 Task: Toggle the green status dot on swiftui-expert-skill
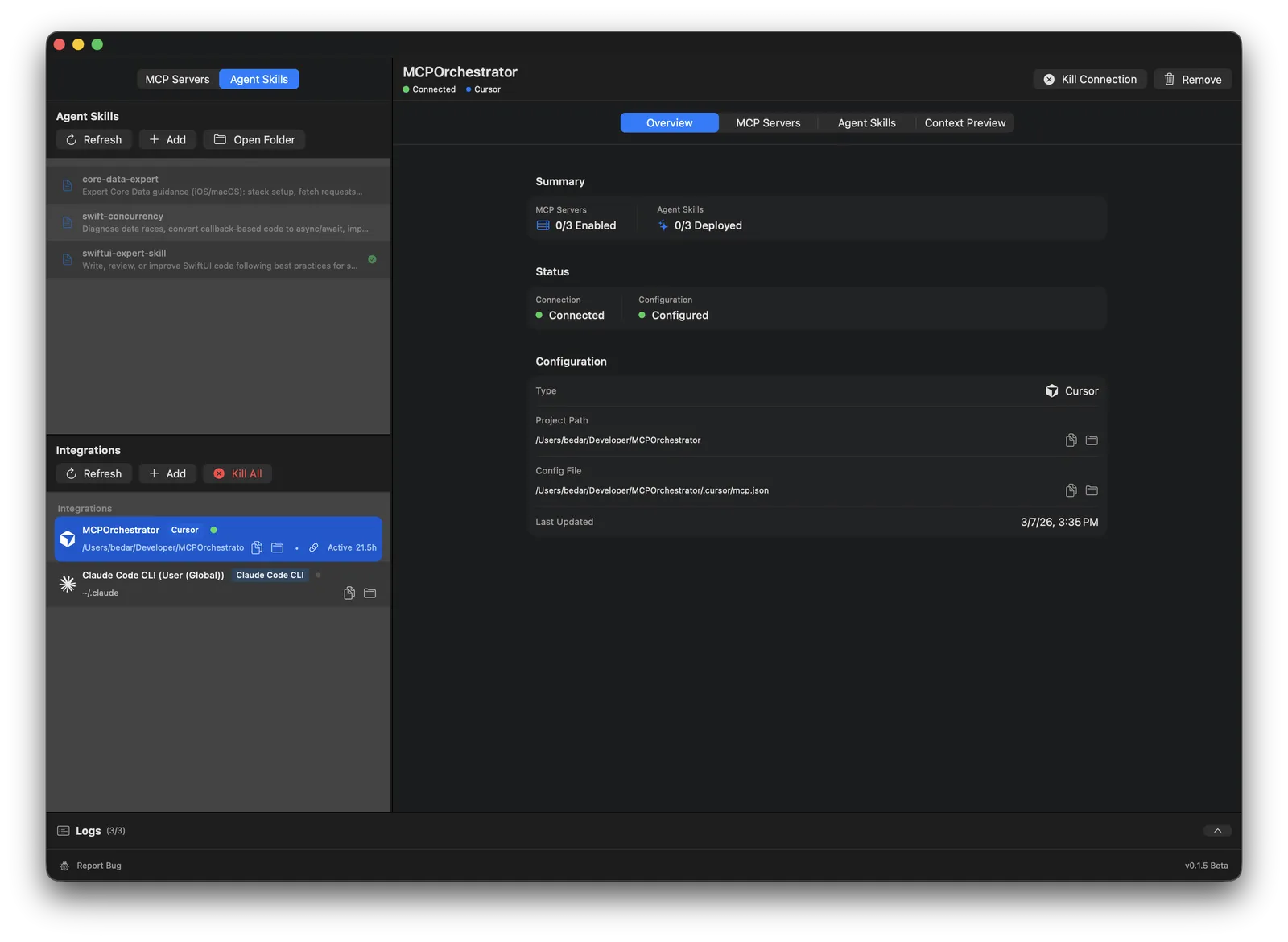(x=372, y=259)
